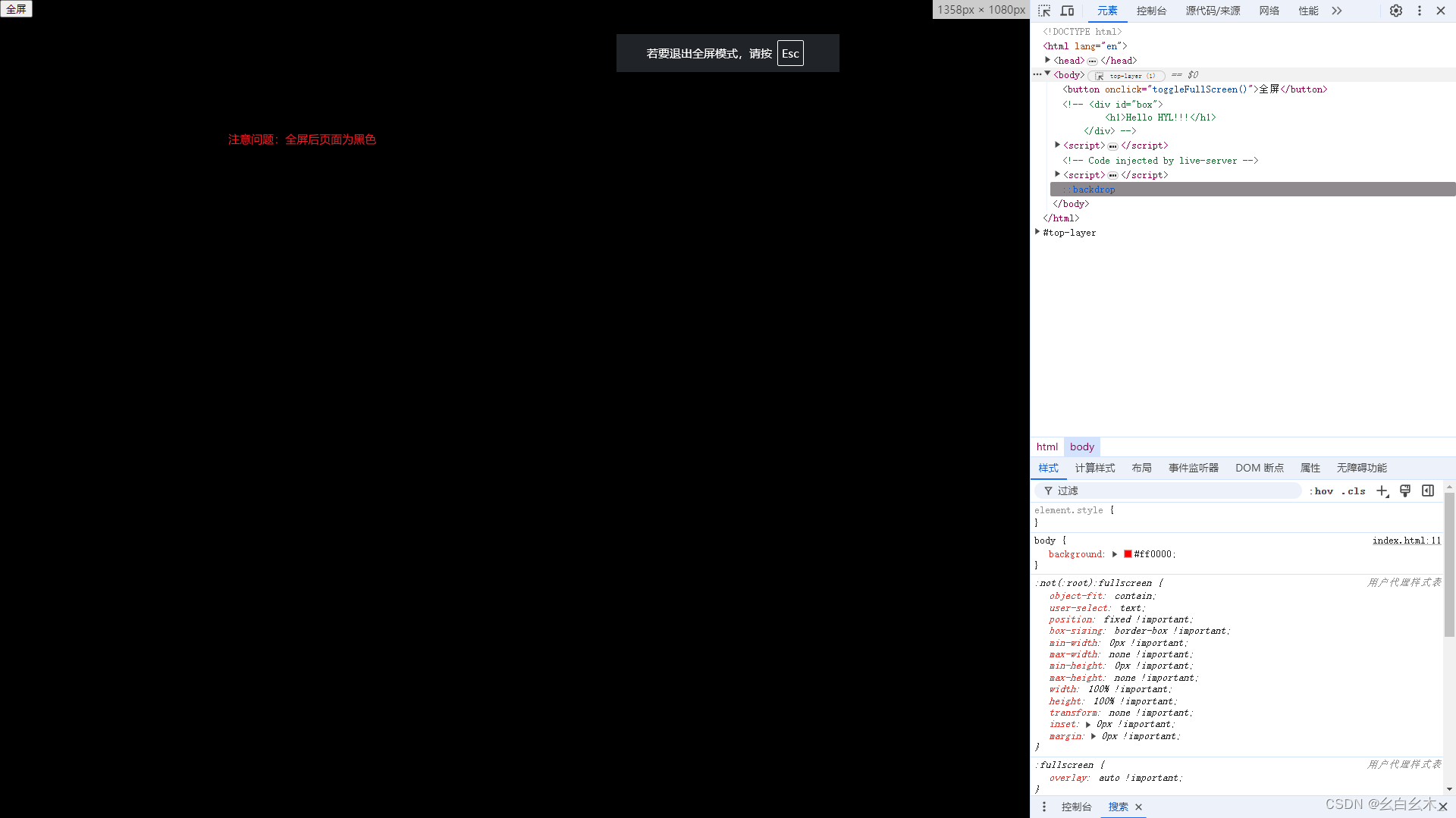Screen dimensions: 1456x818
Task: Expand the #top-layer node
Action: [1037, 232]
